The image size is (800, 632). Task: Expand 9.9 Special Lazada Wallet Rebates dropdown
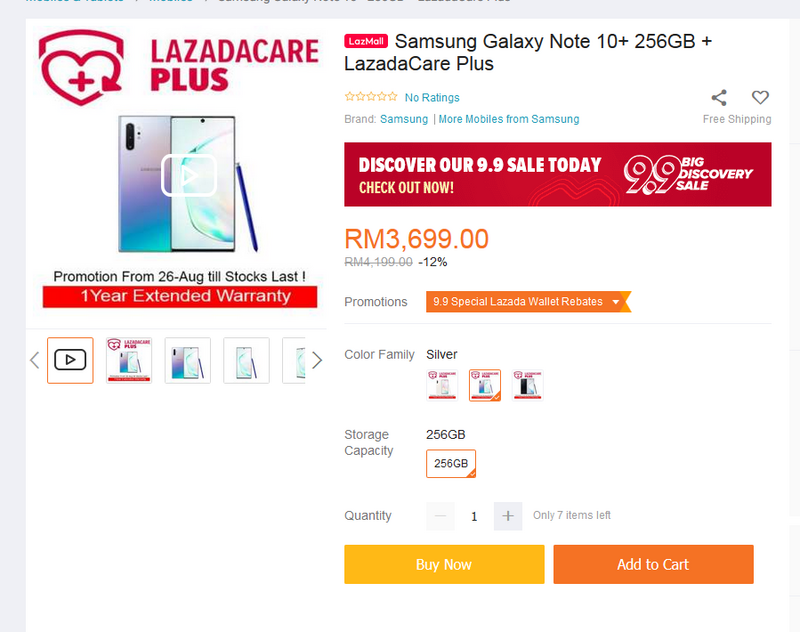[x=528, y=301]
